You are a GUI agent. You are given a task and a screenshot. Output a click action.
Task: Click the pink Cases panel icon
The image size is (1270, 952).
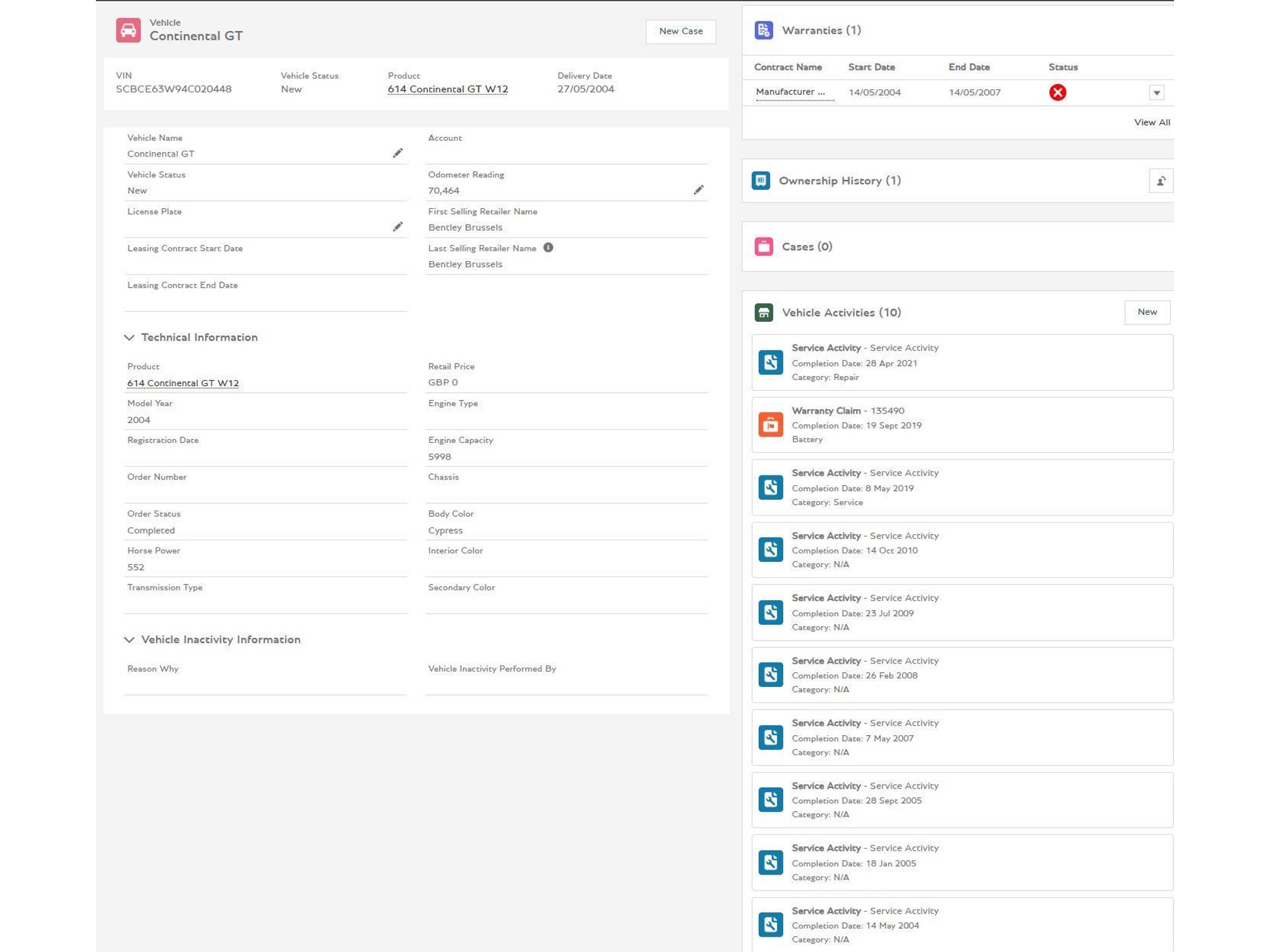(764, 247)
